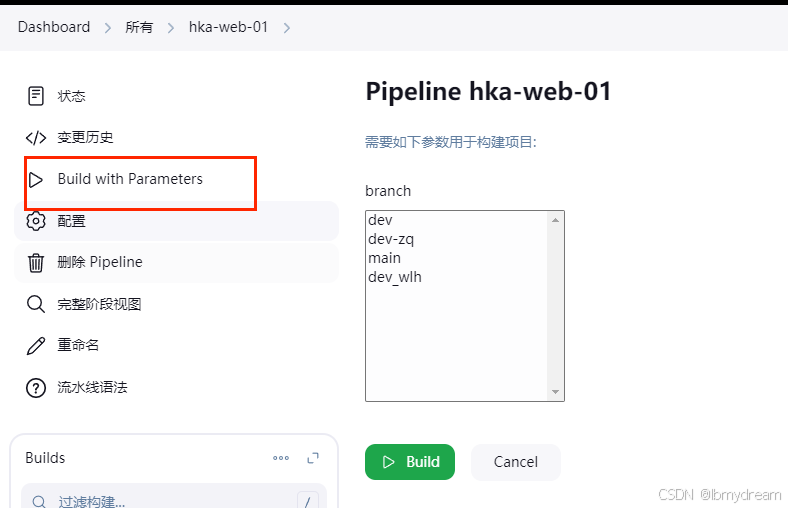The width and height of the screenshot is (788, 508).
Task: Go to the Dashboard breadcrumb link
Action: pyautogui.click(x=54, y=27)
